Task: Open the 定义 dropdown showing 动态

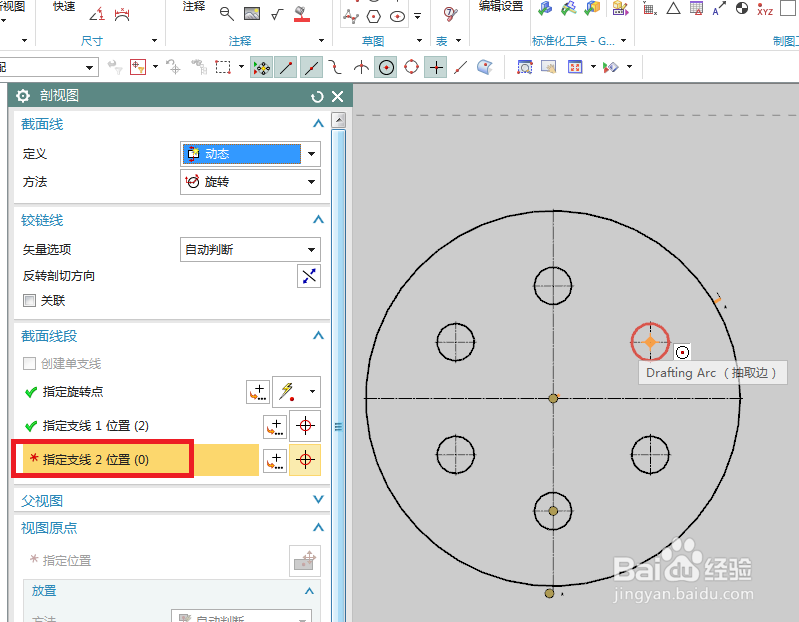Action: (250, 154)
